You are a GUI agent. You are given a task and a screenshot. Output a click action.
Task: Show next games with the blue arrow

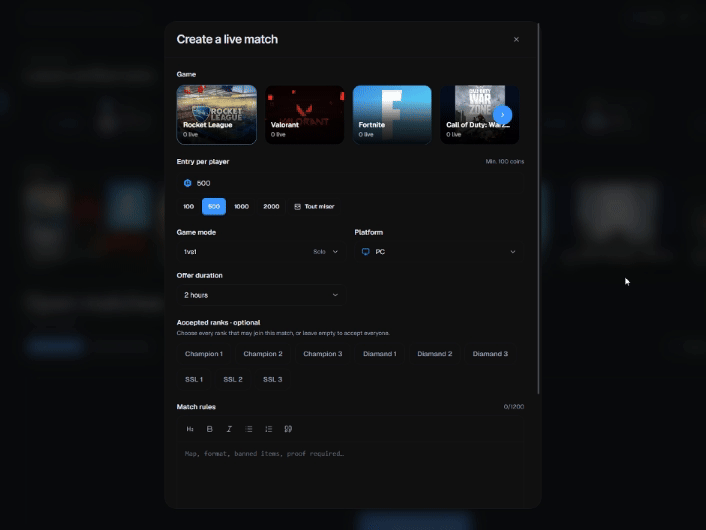[502, 115]
